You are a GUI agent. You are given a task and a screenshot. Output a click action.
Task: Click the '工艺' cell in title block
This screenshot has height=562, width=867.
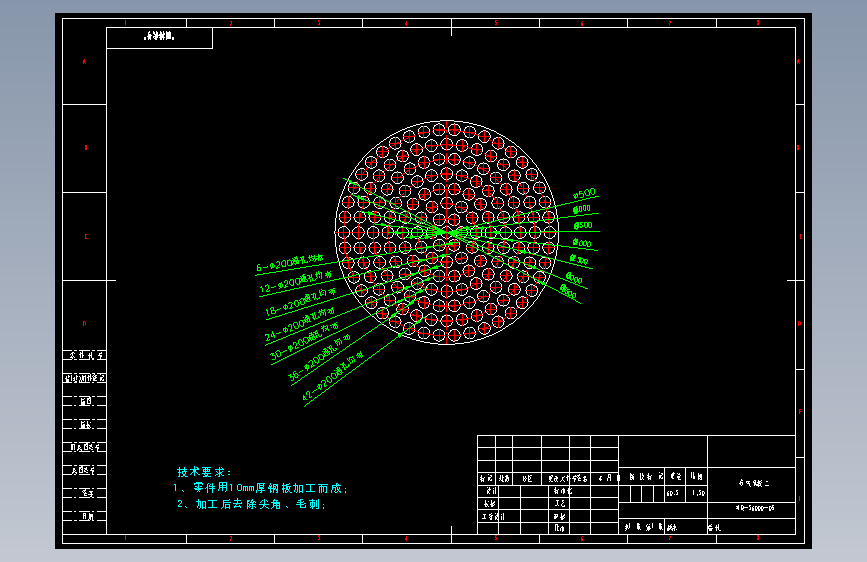560,503
